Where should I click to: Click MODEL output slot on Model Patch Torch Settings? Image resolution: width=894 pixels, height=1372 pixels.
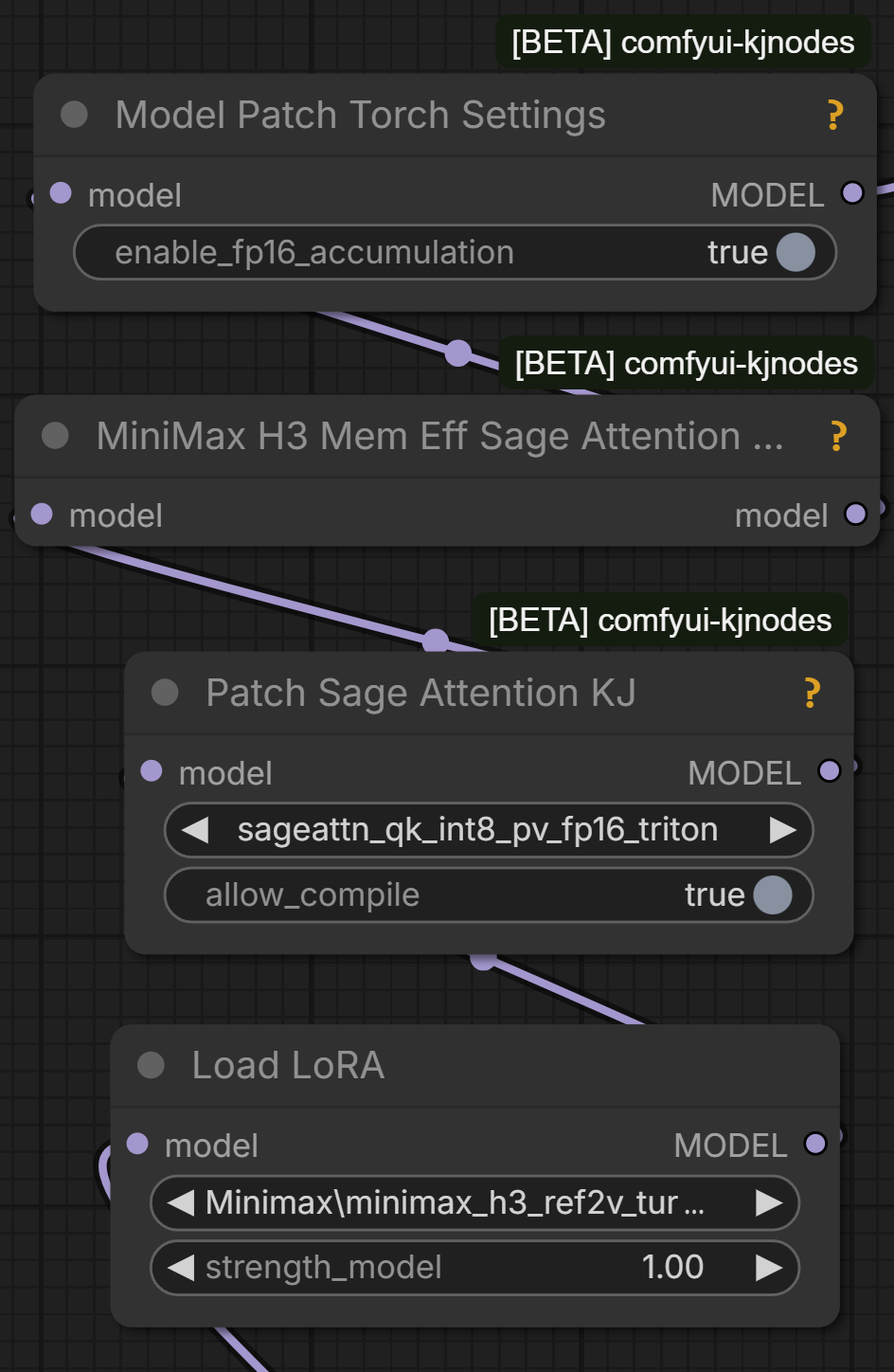pyautogui.click(x=852, y=193)
